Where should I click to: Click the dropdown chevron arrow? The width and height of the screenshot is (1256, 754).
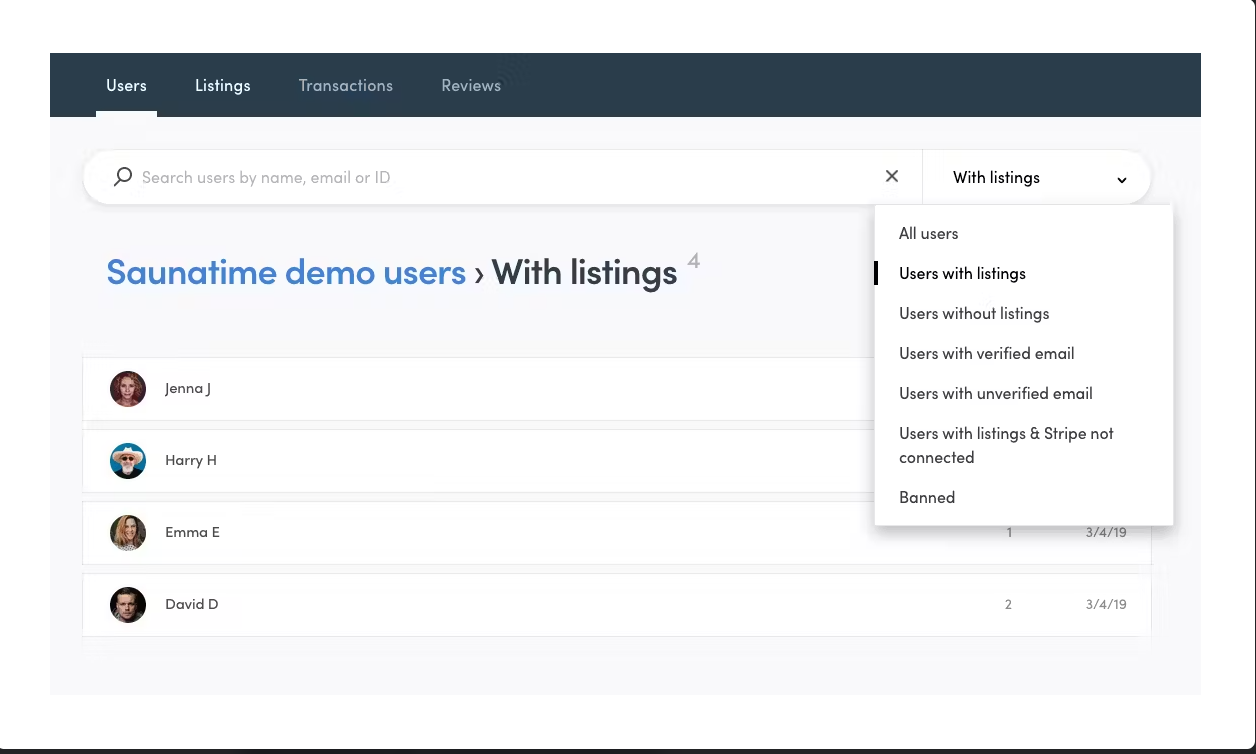[1122, 180]
